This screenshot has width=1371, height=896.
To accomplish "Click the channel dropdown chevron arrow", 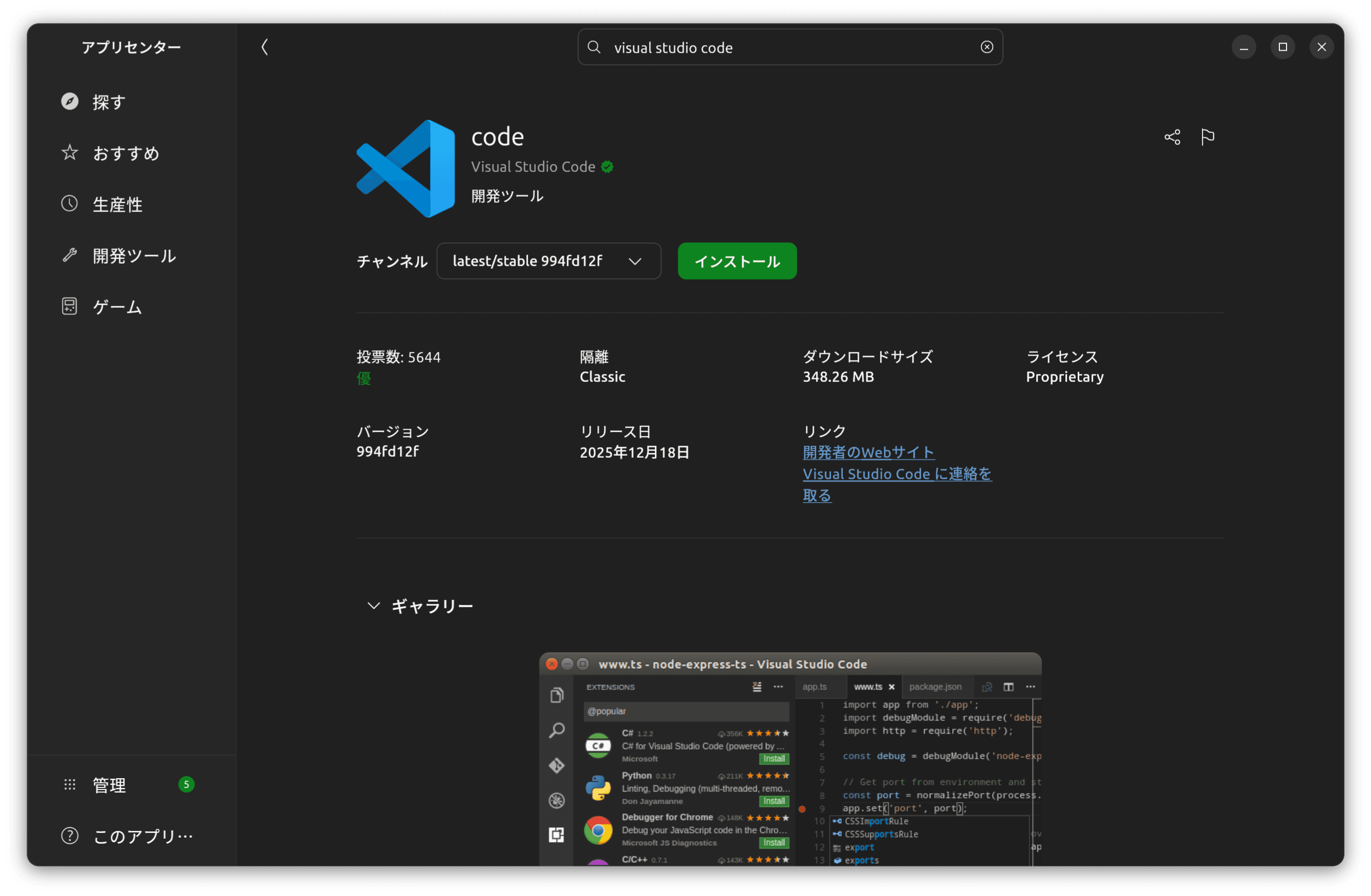I will pos(635,262).
